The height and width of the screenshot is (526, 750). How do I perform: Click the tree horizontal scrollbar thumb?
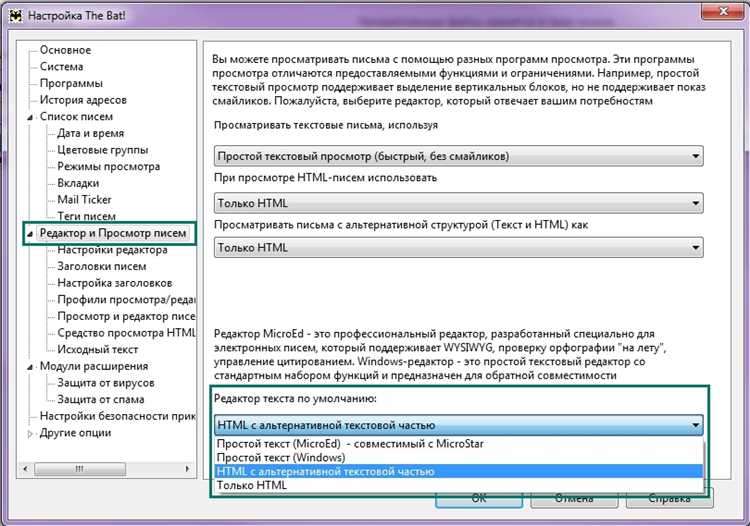pyautogui.click(x=80, y=469)
